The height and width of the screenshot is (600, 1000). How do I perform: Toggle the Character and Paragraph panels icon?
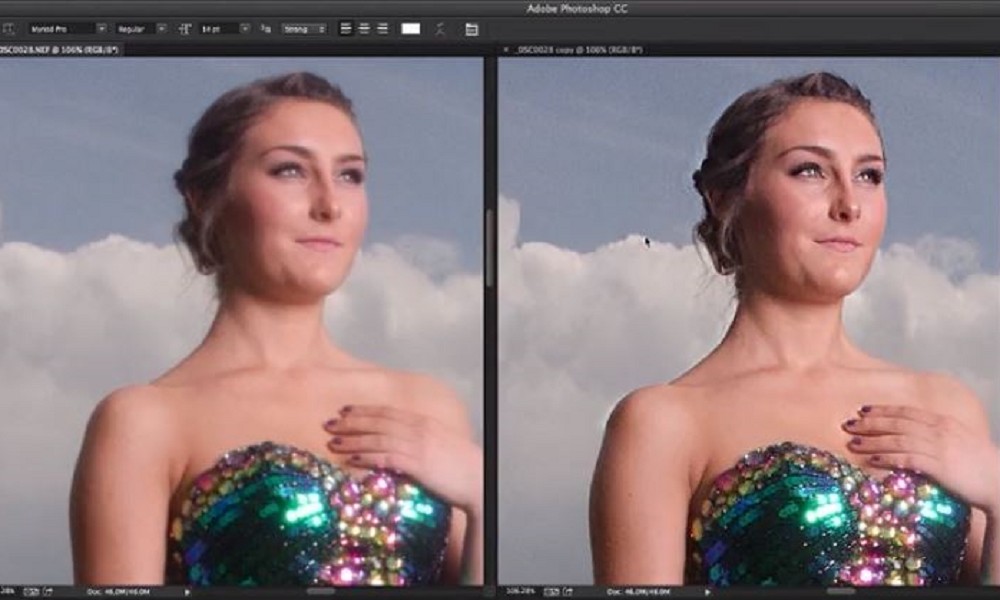(x=472, y=29)
